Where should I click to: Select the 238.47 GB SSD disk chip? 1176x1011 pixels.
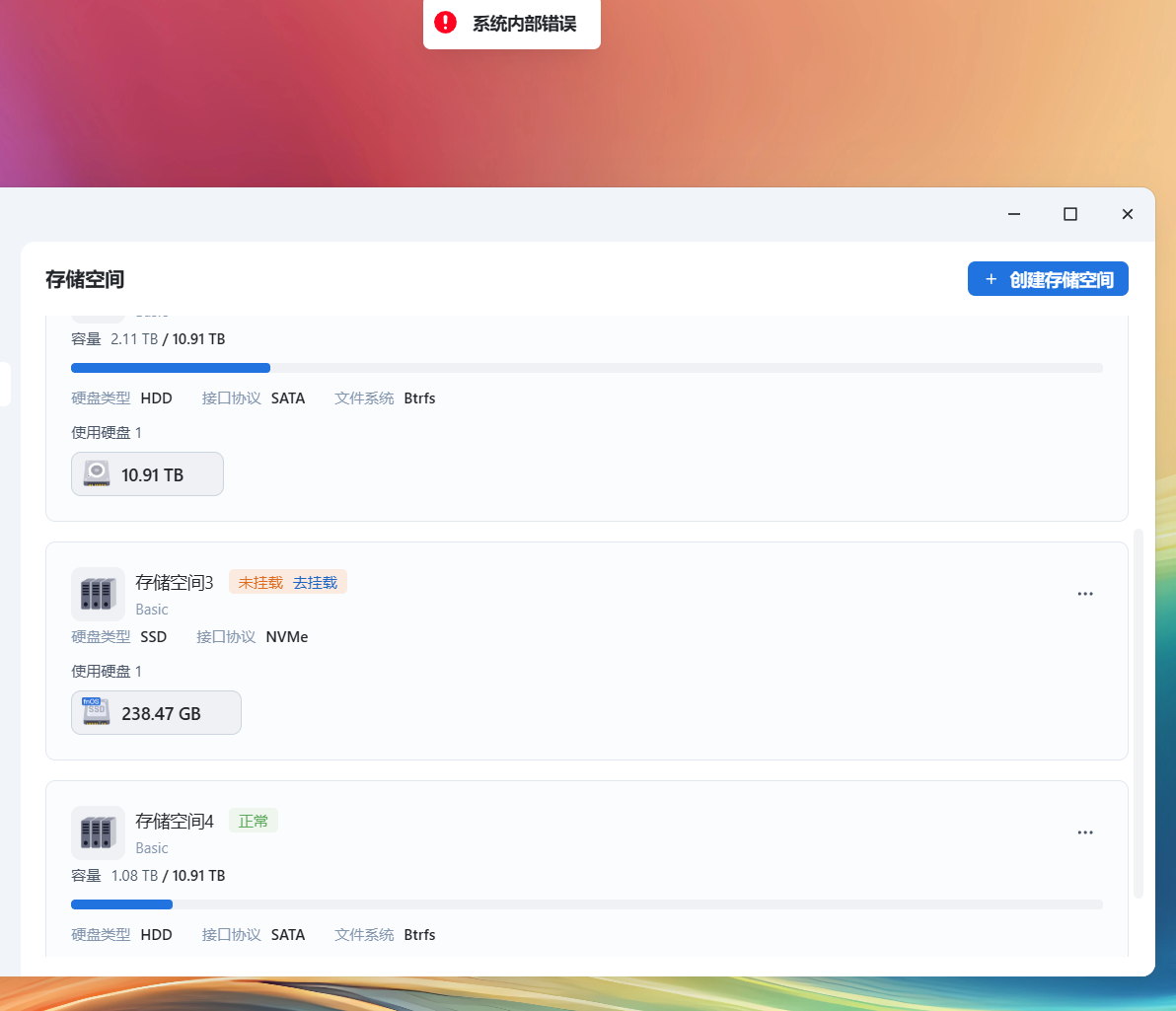click(x=156, y=712)
